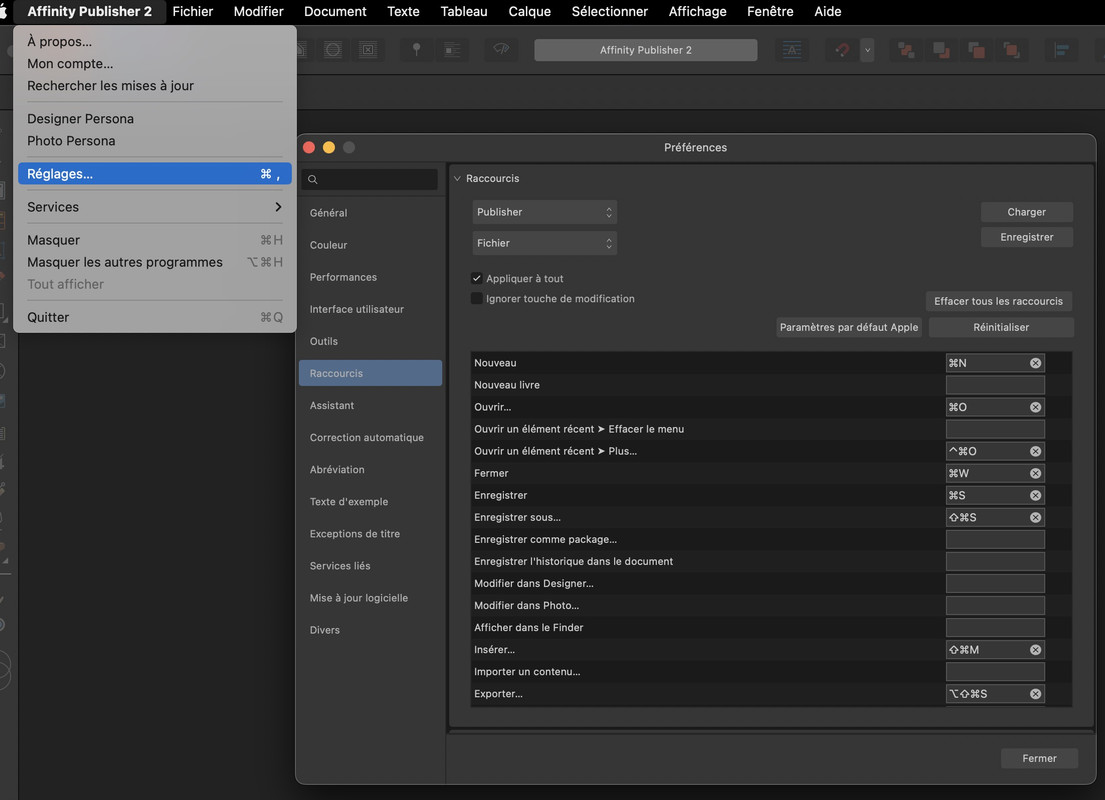Viewport: 1105px width, 800px height.
Task: Toggle the Appliquer à tout checkbox
Action: pos(477,278)
